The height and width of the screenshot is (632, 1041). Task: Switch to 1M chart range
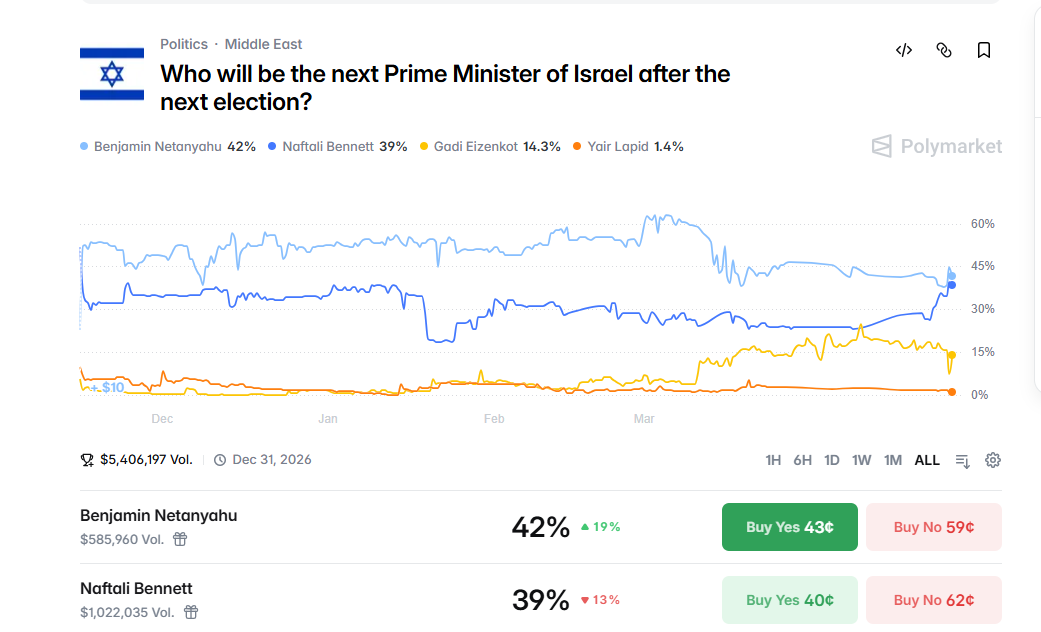(x=893, y=460)
